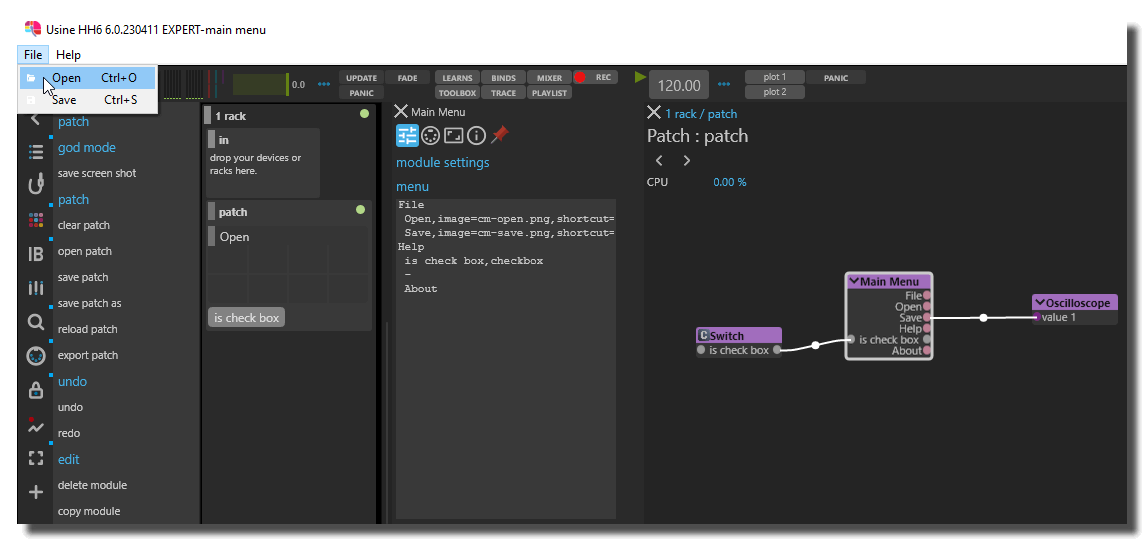Select plot 2 button
Screen dimensions: 1145x542
point(775,92)
